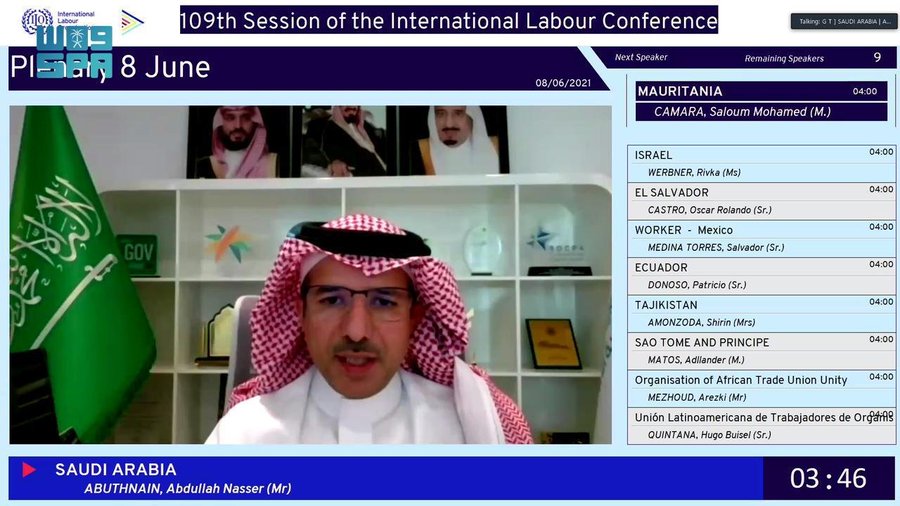This screenshot has height=506, width=900.
Task: Click the remaining speakers count 9
Action: (877, 57)
